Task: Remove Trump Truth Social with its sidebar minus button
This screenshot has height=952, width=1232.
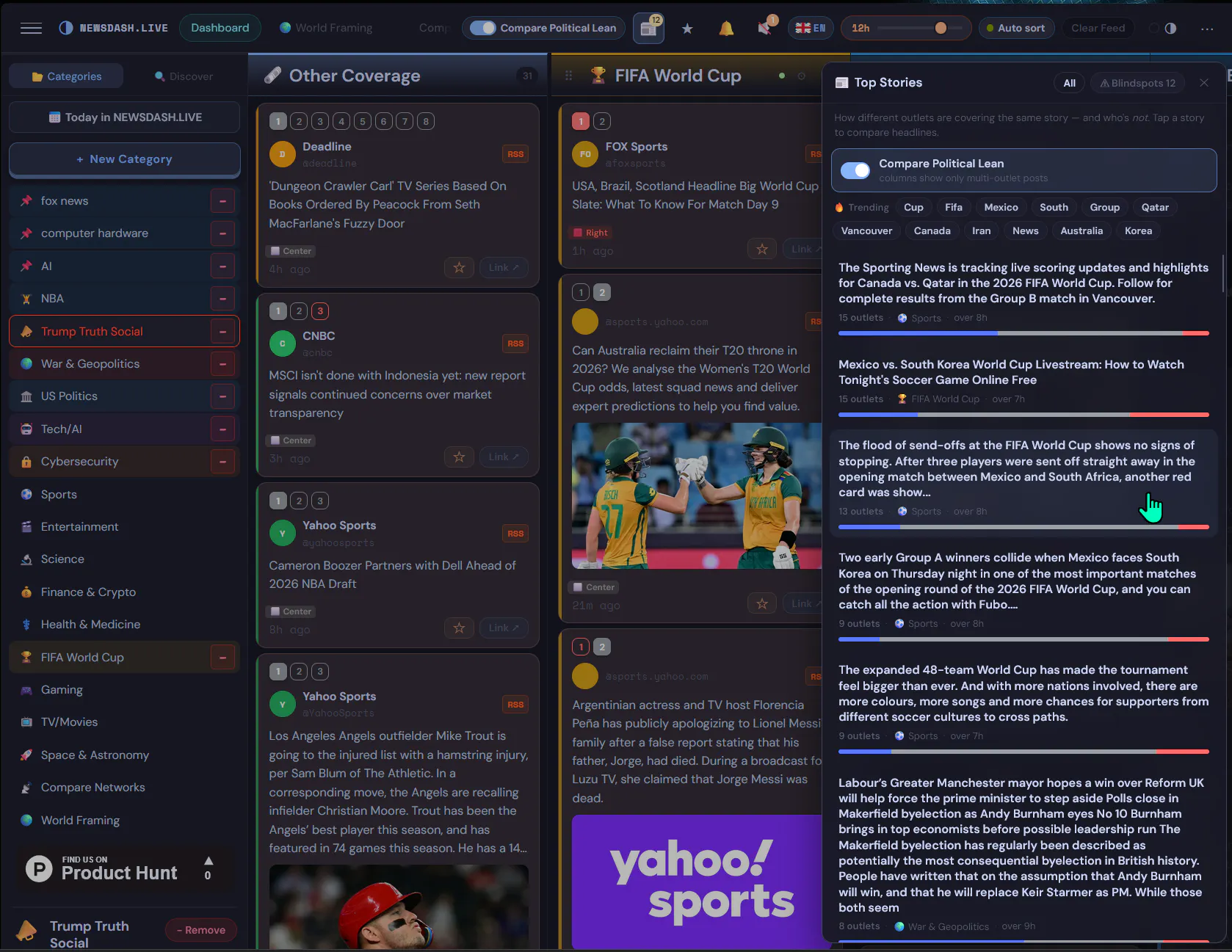Action: (x=222, y=332)
